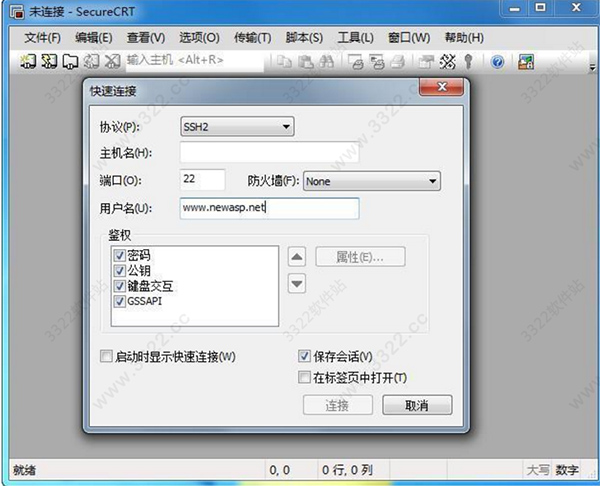Viewport: 600px width, 486px height.
Task: Click the Copy toolbar icon
Action: pyautogui.click(x=284, y=61)
